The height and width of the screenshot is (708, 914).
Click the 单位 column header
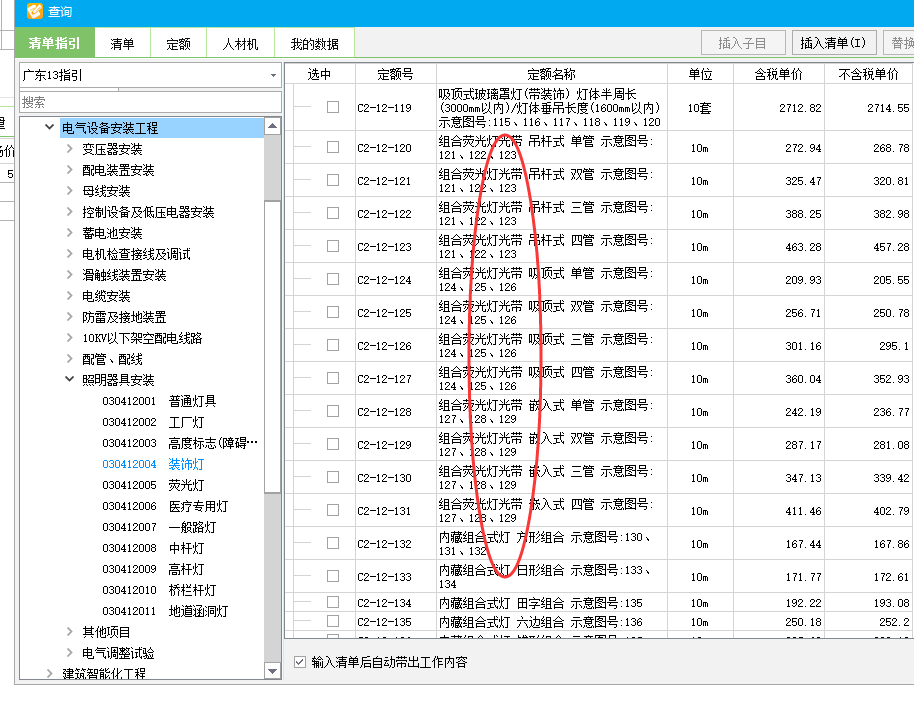pyautogui.click(x=700, y=74)
